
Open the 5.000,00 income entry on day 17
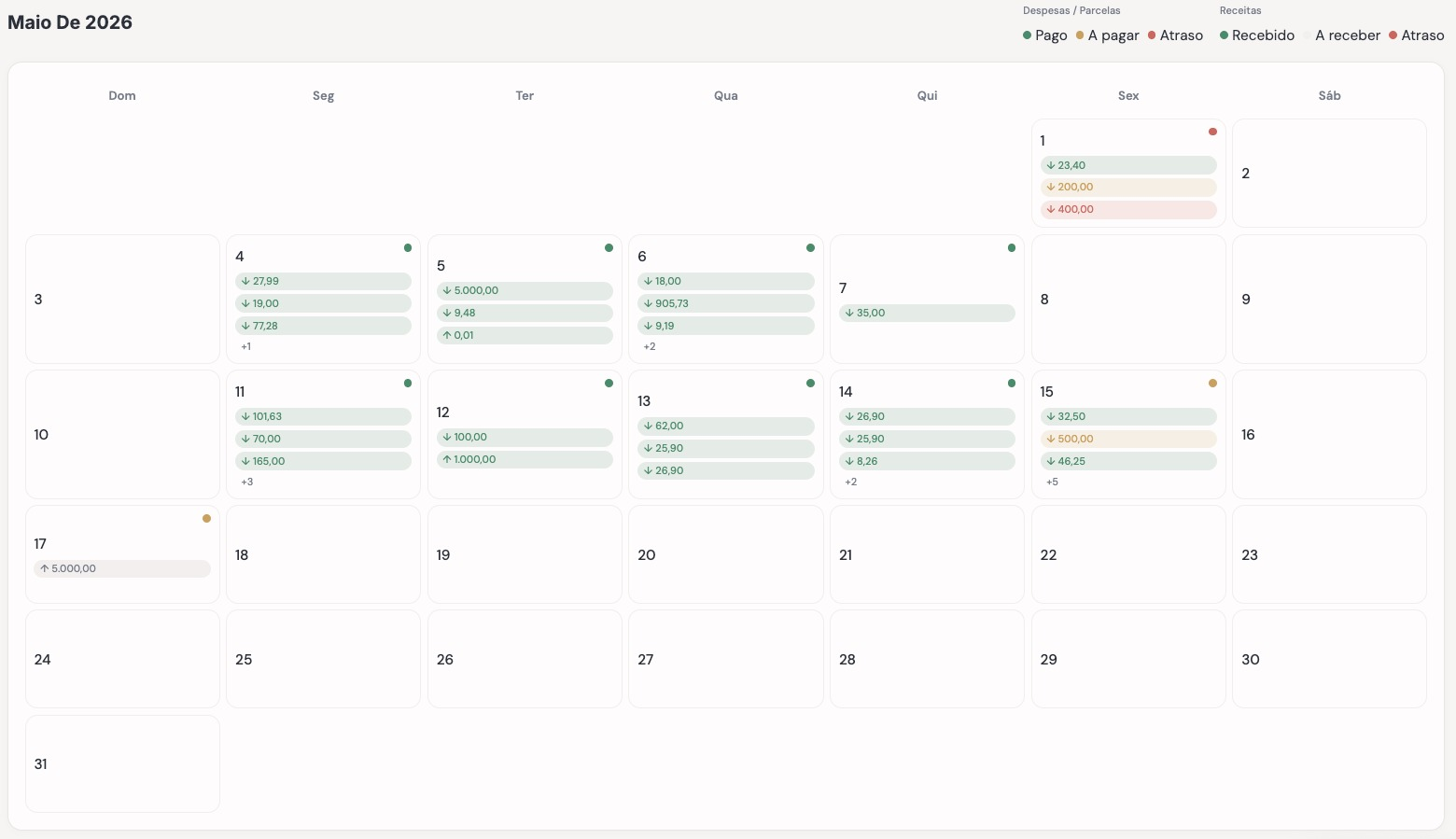[122, 568]
